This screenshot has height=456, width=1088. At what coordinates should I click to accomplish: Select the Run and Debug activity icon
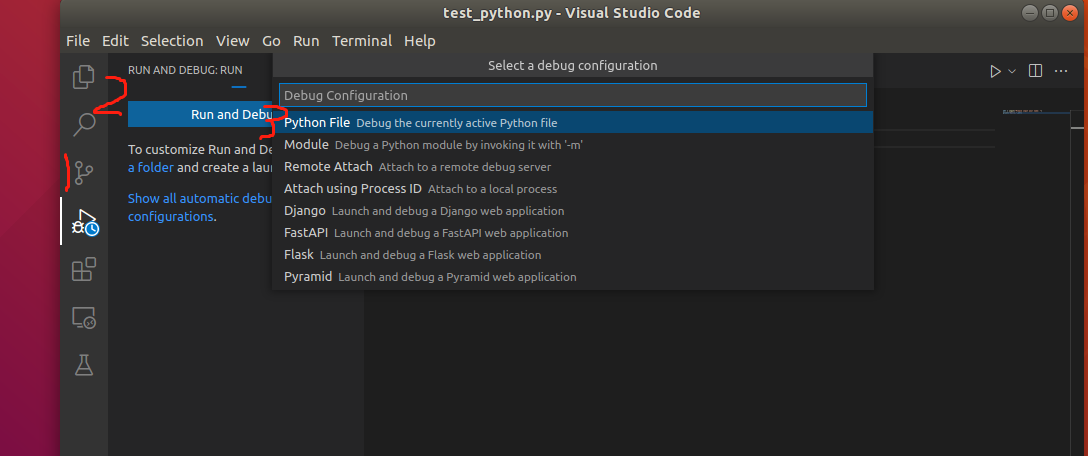tap(84, 221)
